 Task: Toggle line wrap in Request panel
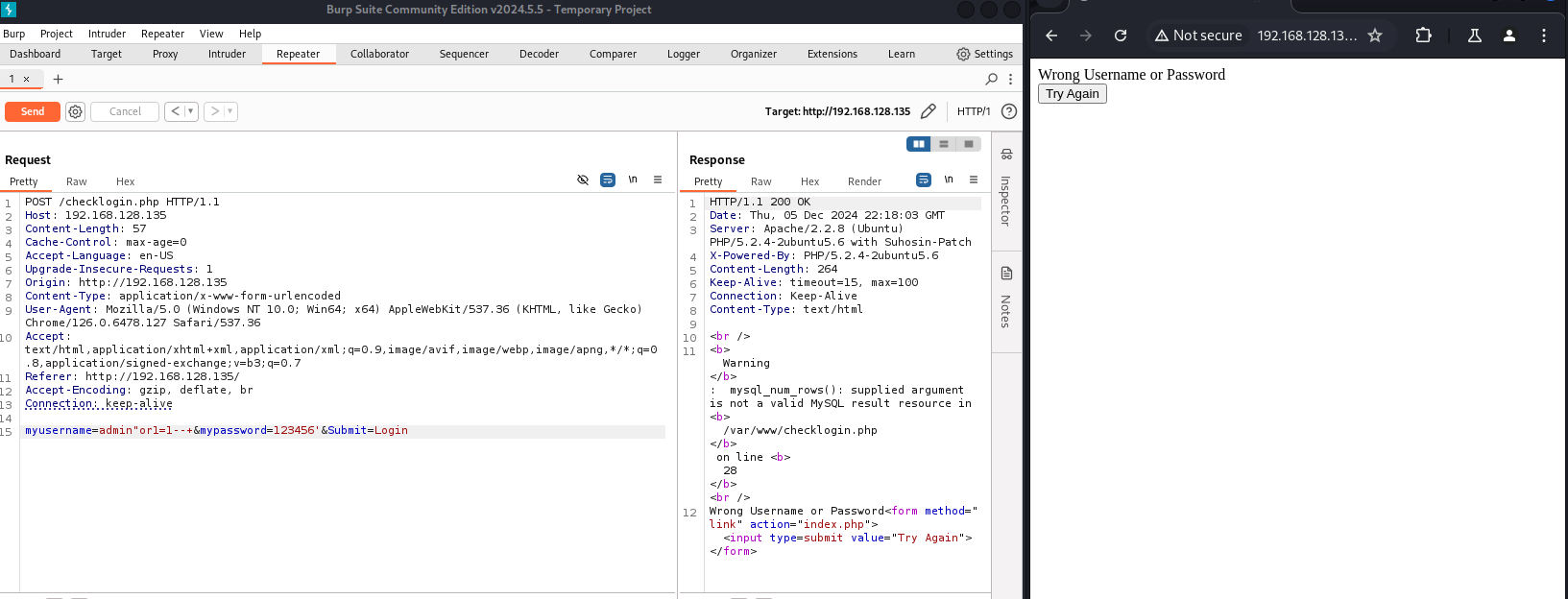pyautogui.click(x=608, y=180)
